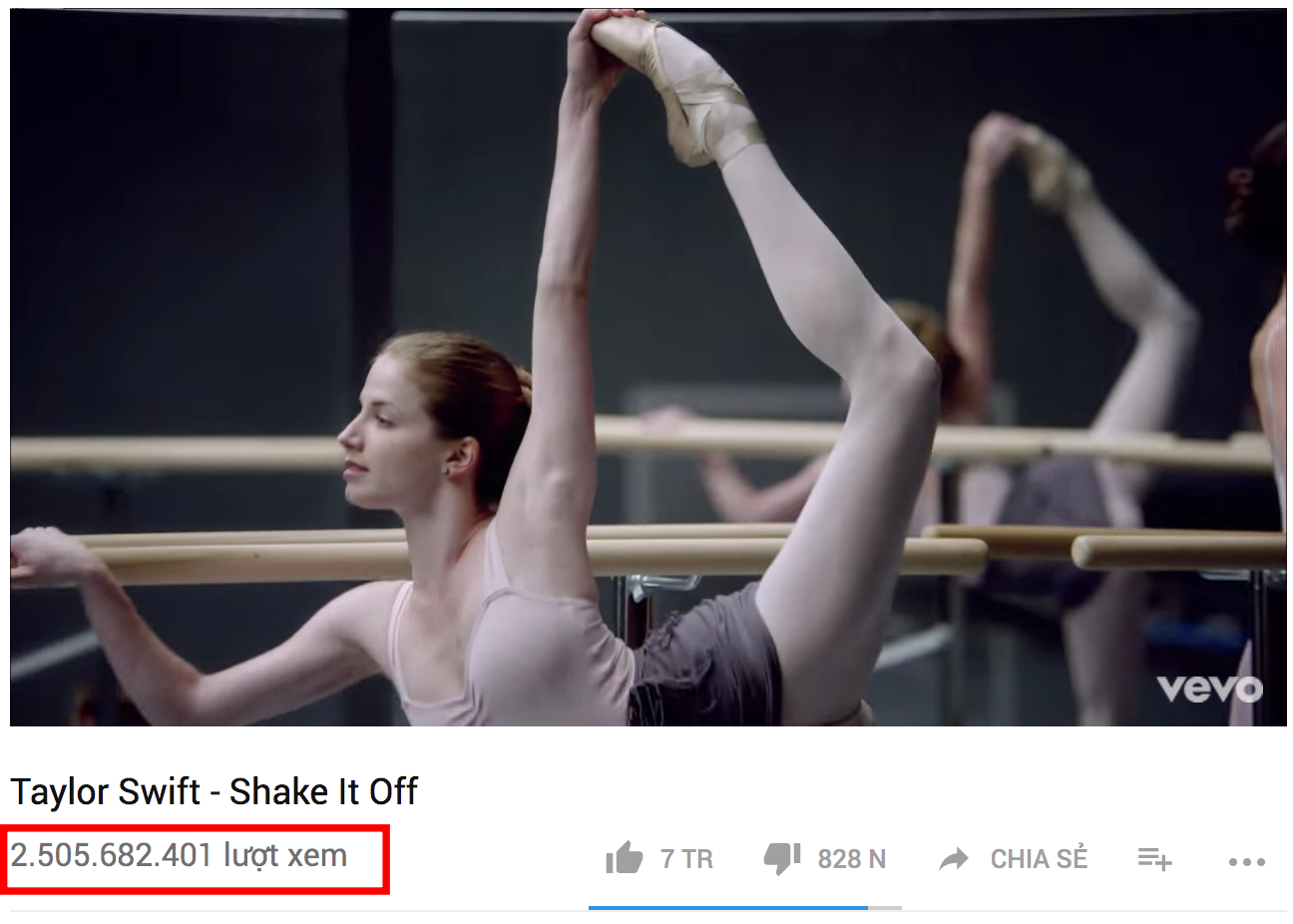Dislike the video with the thumbs-down icon

tap(782, 858)
